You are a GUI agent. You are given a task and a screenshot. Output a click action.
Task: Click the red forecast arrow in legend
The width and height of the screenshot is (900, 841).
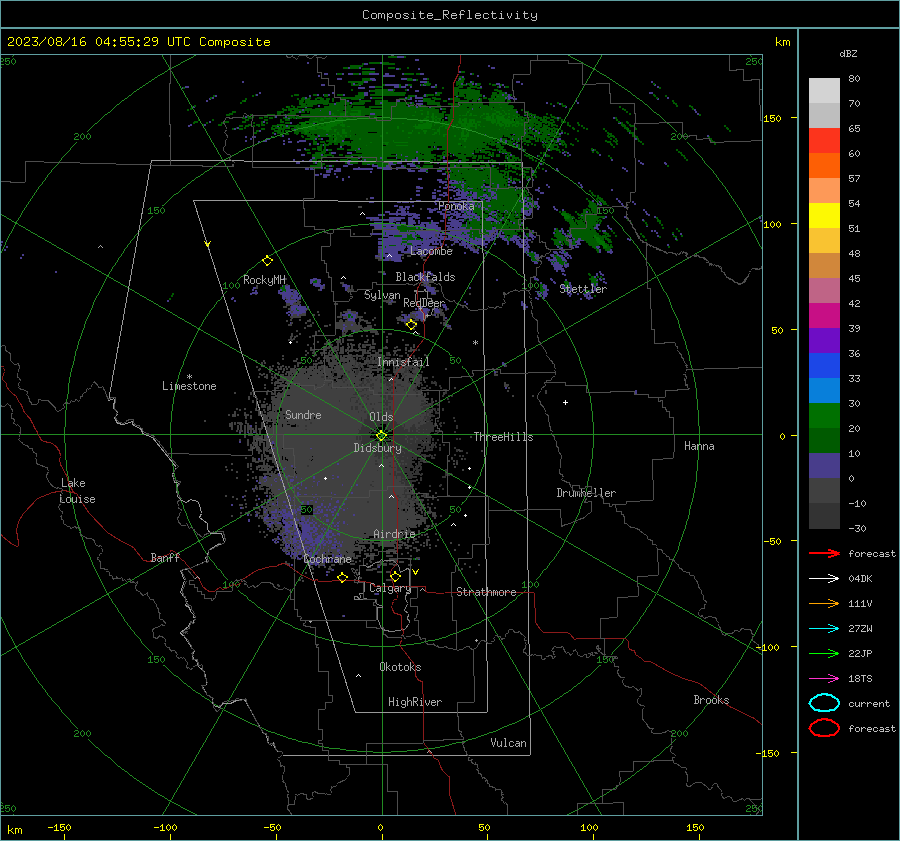[x=824, y=553]
